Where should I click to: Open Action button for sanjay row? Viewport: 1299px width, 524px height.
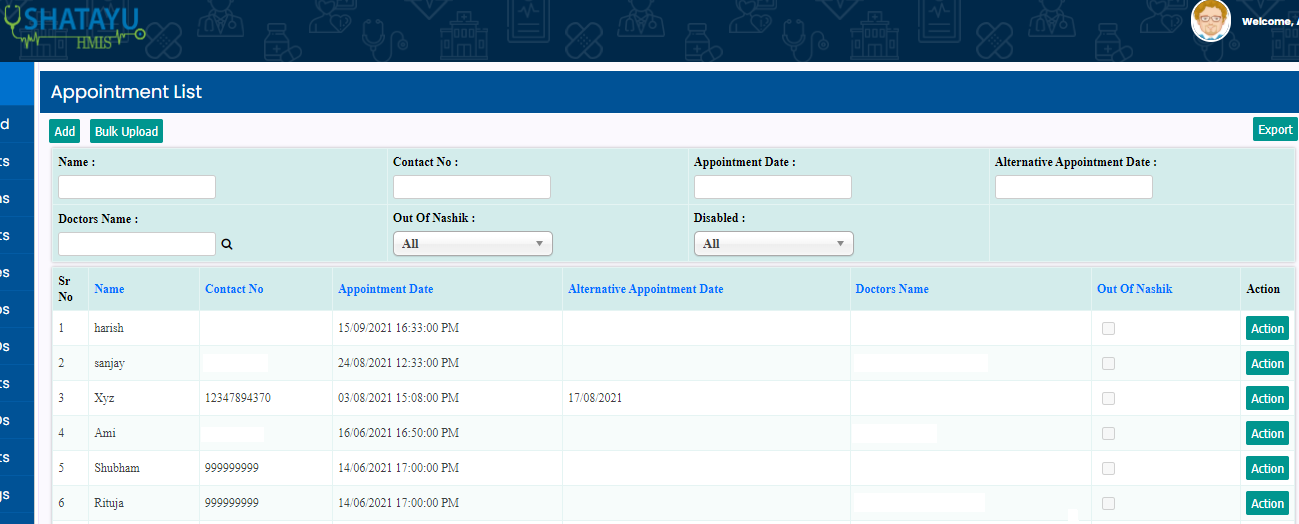(x=1267, y=364)
